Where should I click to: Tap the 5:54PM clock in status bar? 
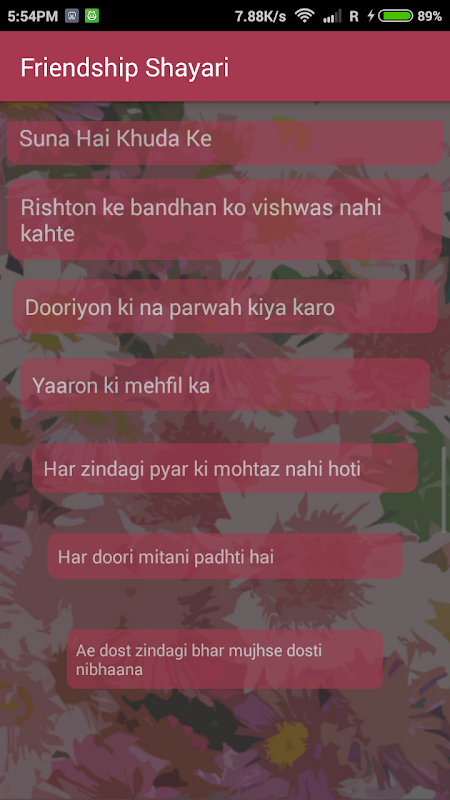click(x=33, y=16)
